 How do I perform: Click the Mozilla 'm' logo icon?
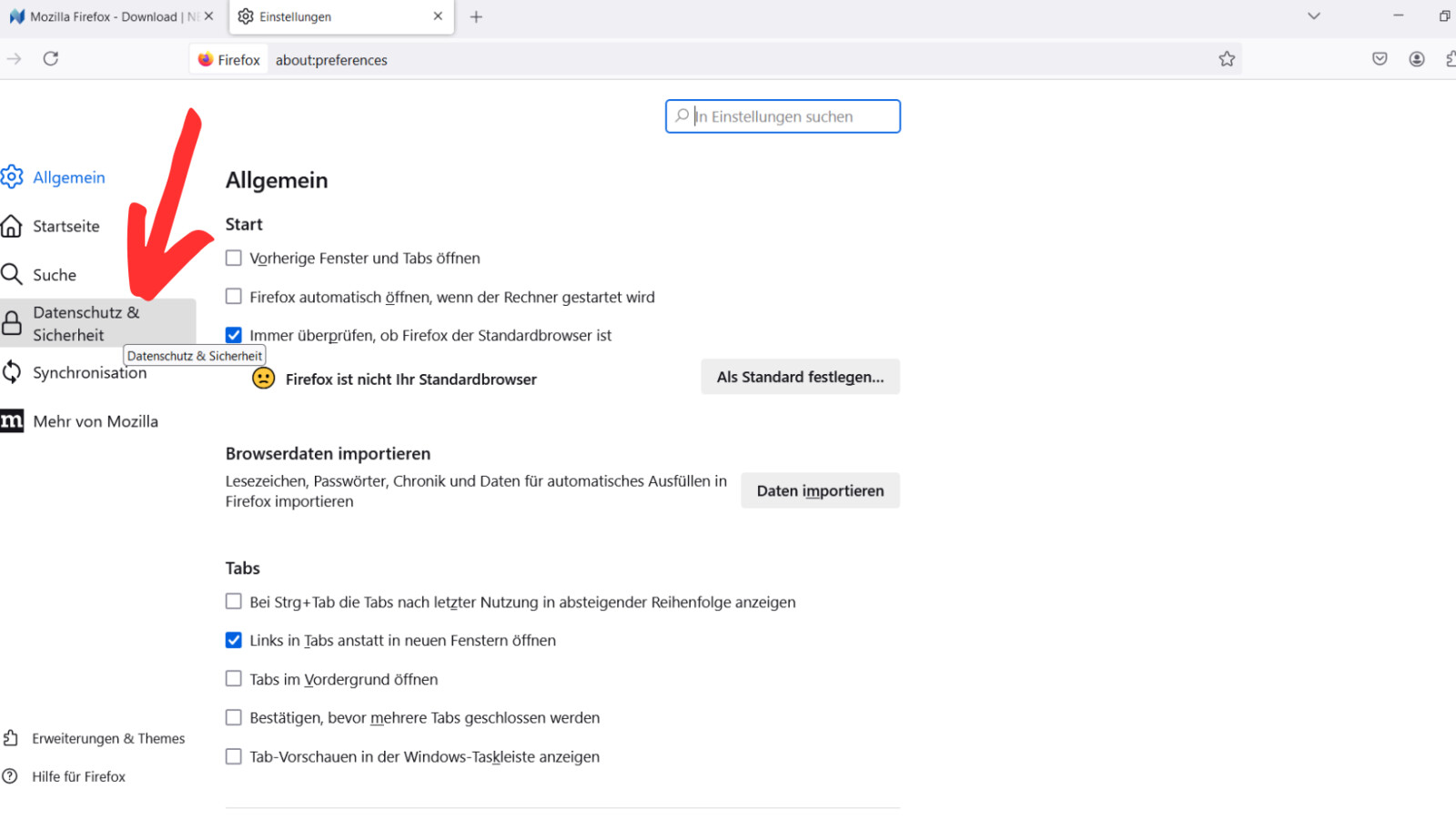12,421
